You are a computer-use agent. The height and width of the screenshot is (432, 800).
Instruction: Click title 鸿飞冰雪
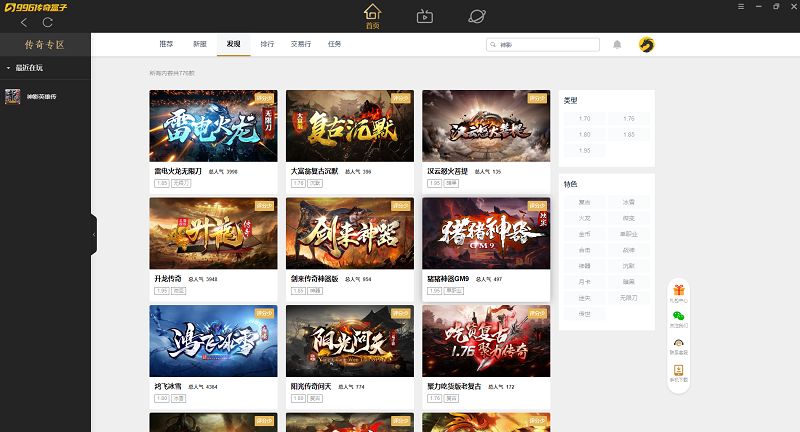(x=168, y=387)
